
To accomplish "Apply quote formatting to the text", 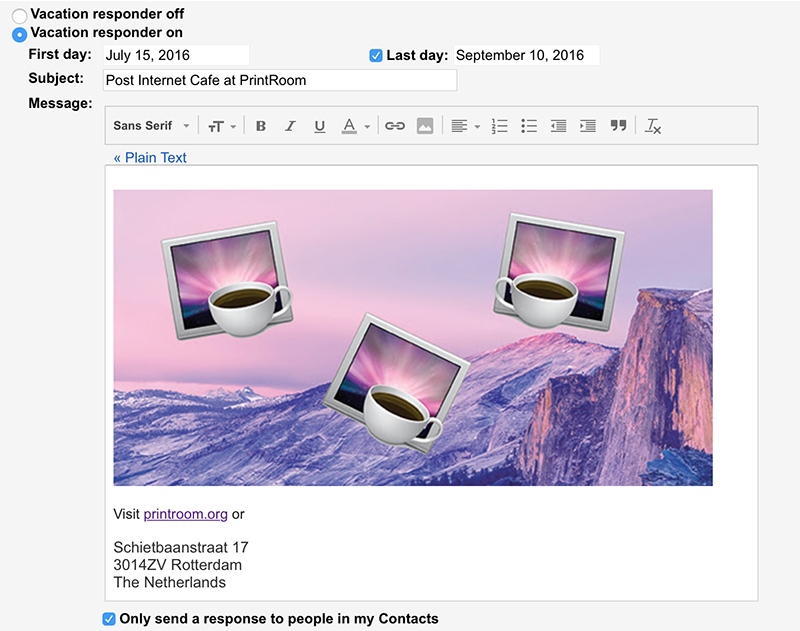I will pos(618,126).
